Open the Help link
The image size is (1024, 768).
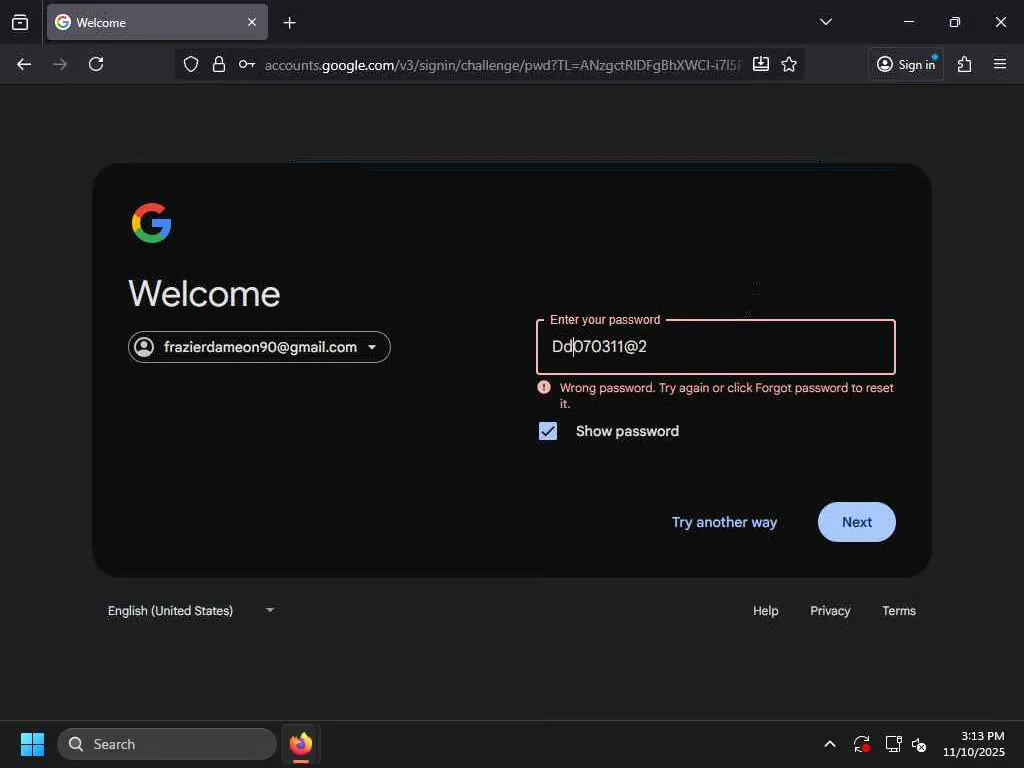pos(765,611)
